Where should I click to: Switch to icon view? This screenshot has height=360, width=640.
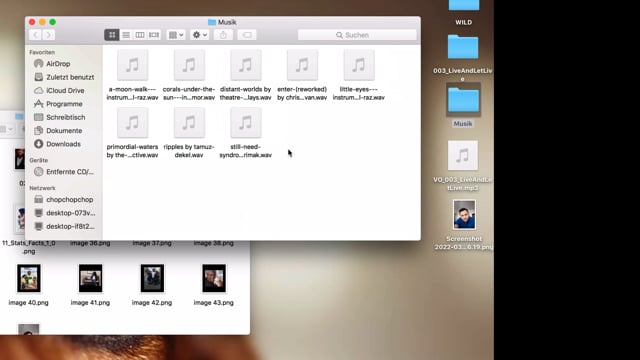click(112, 35)
